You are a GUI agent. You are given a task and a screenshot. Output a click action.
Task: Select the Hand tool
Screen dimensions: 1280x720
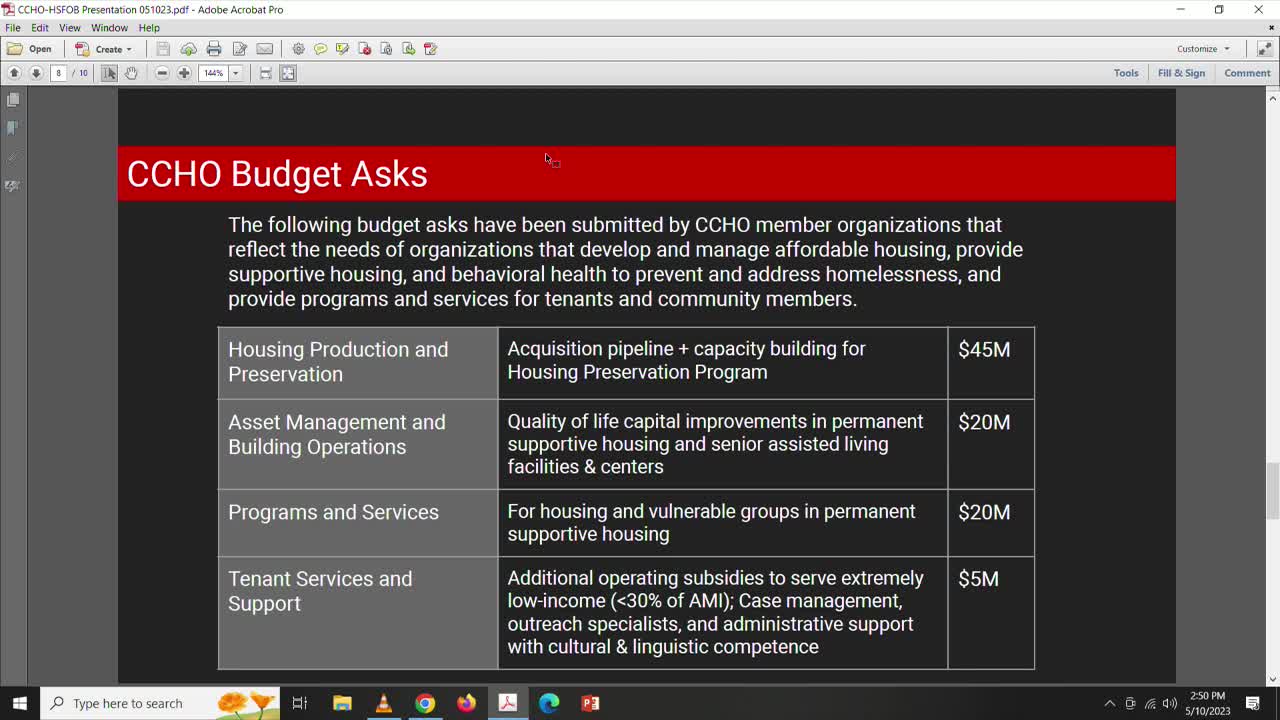click(x=131, y=72)
